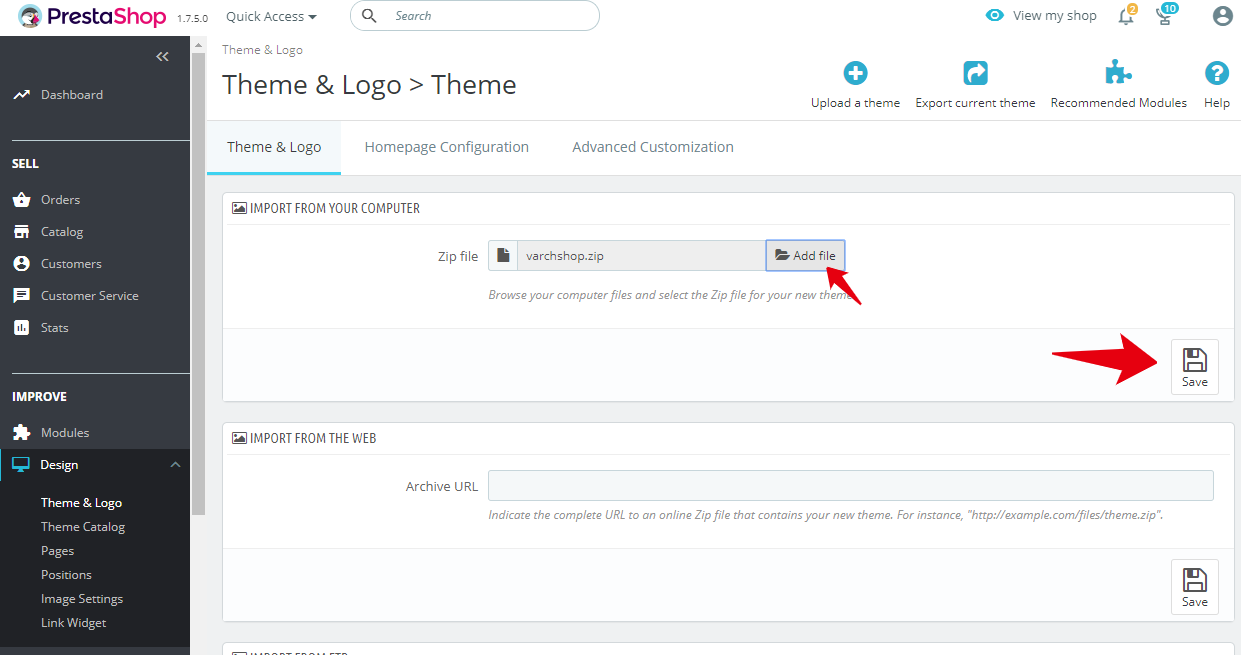Viewport: 1241px width, 655px height.
Task: Click the Add file button
Action: 806,256
